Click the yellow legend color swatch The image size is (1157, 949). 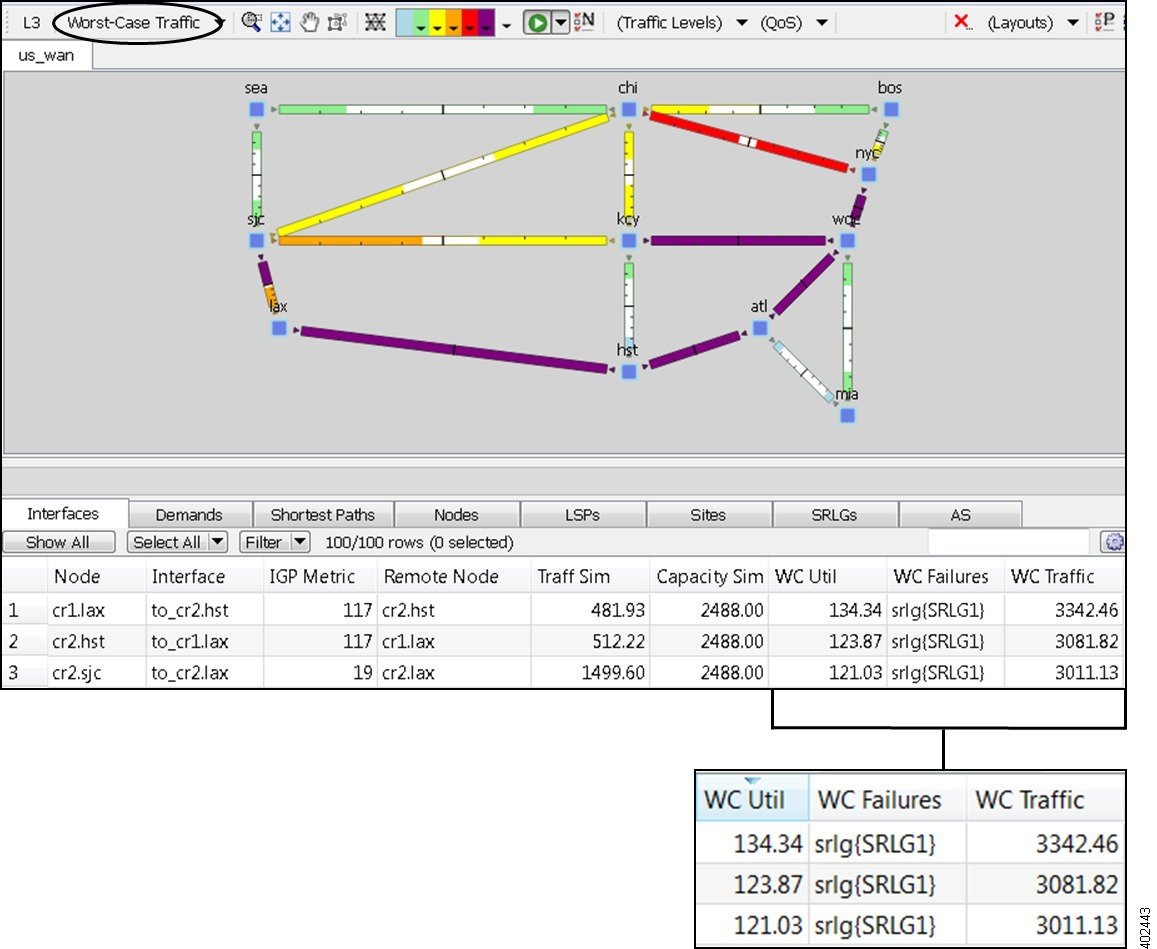436,22
